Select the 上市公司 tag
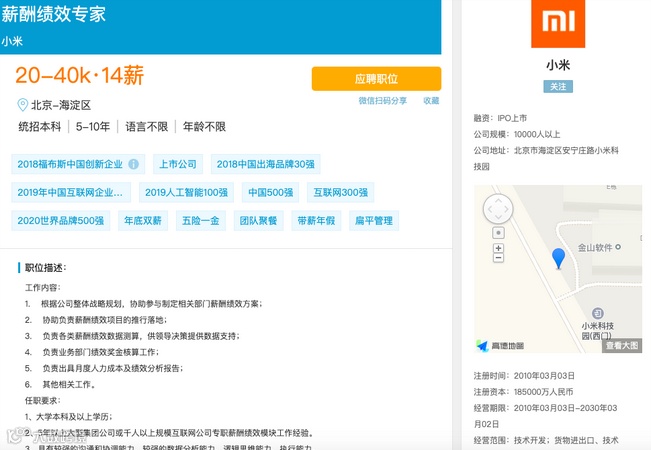651x450 pixels. click(178, 164)
